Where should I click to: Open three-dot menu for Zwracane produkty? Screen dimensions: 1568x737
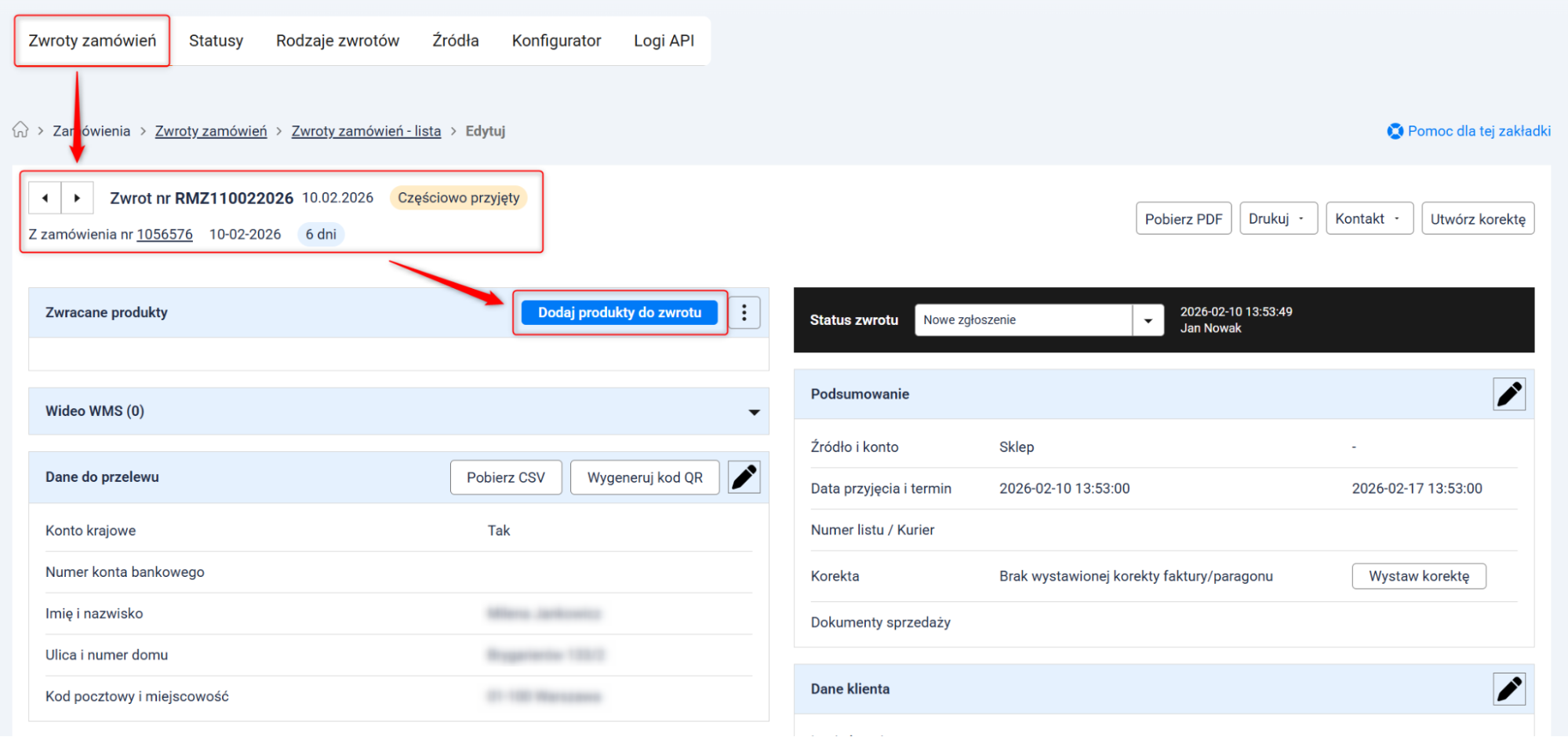pyautogui.click(x=744, y=313)
